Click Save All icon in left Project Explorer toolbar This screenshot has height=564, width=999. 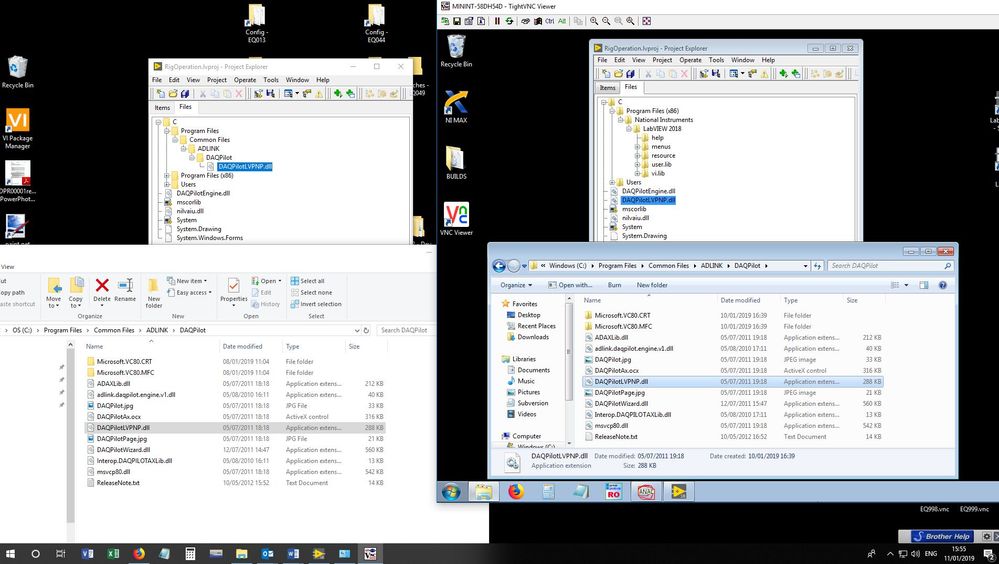click(185, 94)
